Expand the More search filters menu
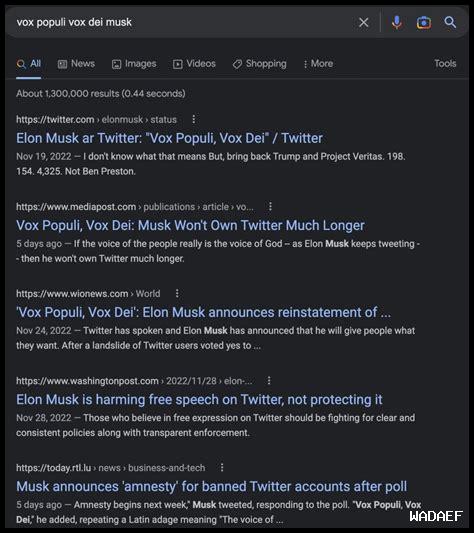 [318, 64]
